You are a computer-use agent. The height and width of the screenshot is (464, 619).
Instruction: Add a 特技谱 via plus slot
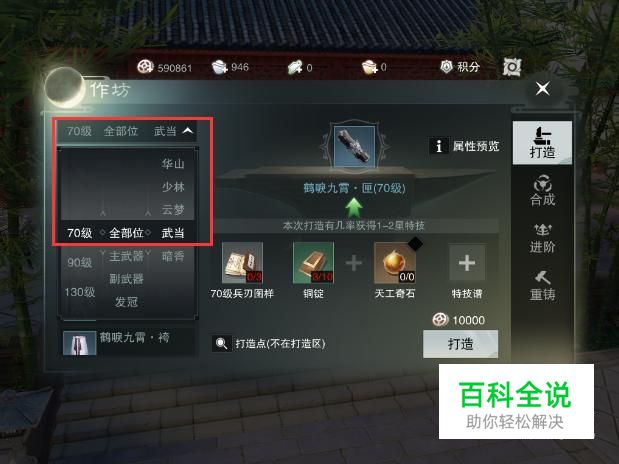coord(467,263)
